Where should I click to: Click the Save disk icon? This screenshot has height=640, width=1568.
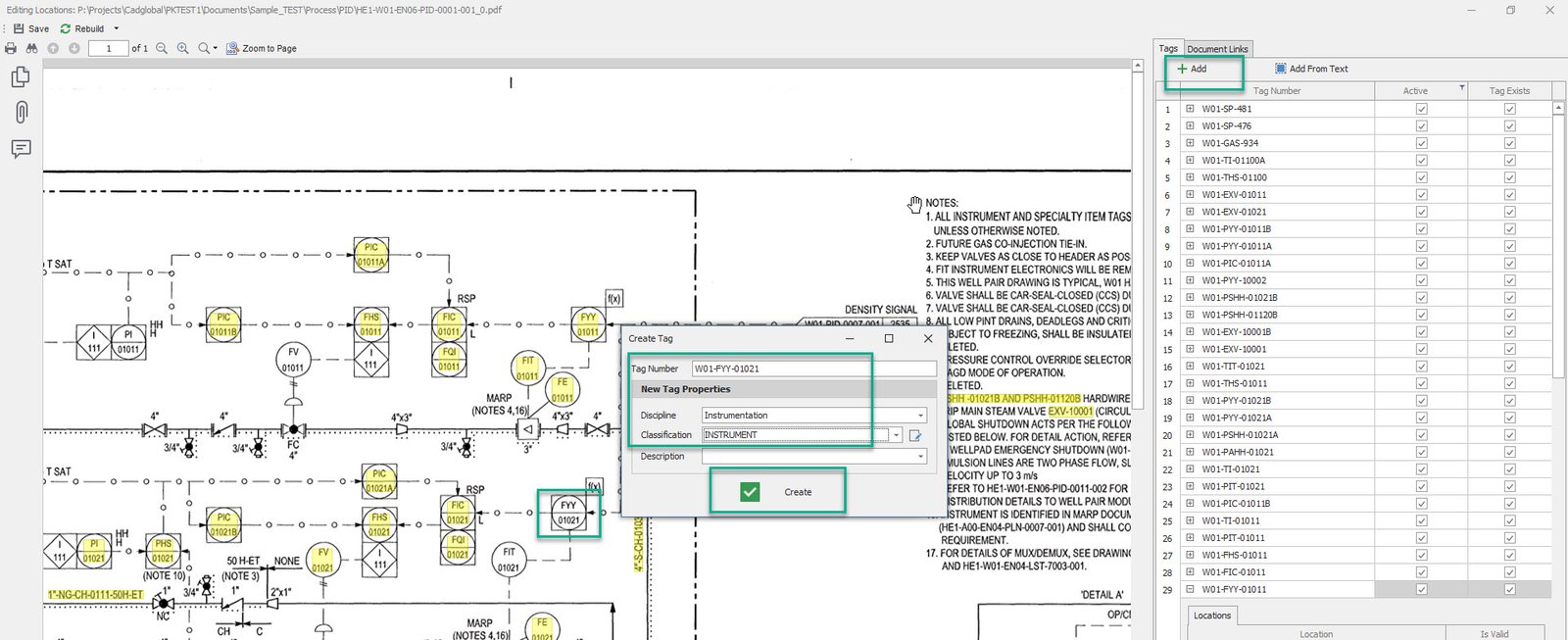click(x=19, y=28)
